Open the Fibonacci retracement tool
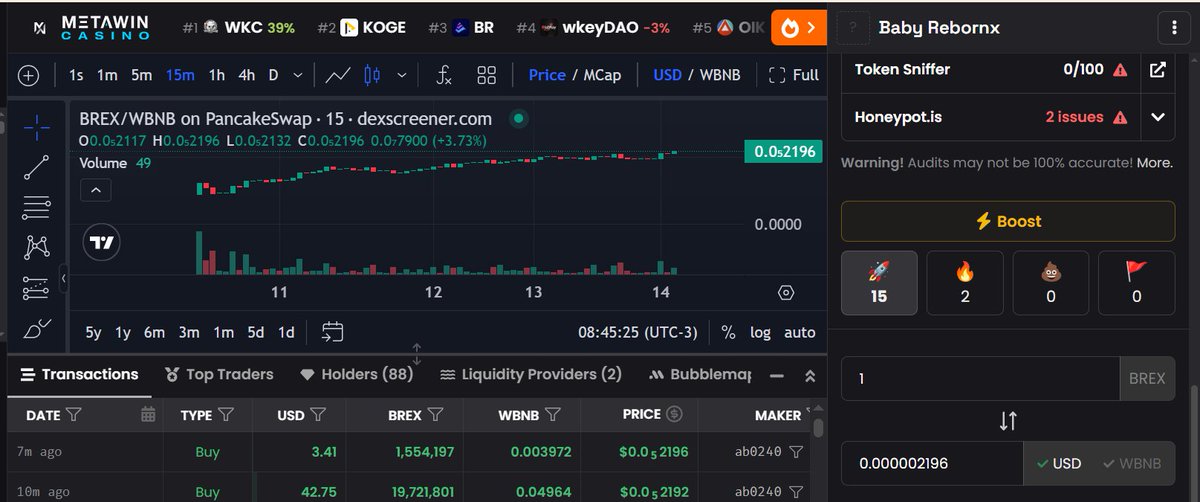The width and height of the screenshot is (1200, 502). coord(36,208)
